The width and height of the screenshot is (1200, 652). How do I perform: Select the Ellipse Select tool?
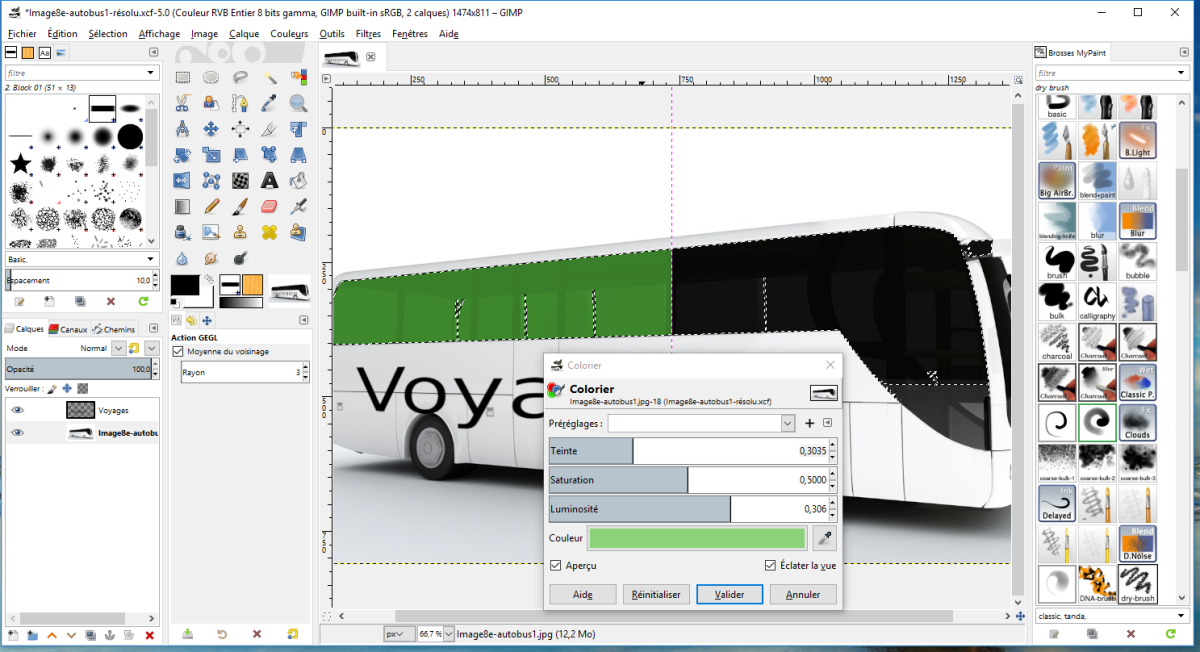coord(211,77)
